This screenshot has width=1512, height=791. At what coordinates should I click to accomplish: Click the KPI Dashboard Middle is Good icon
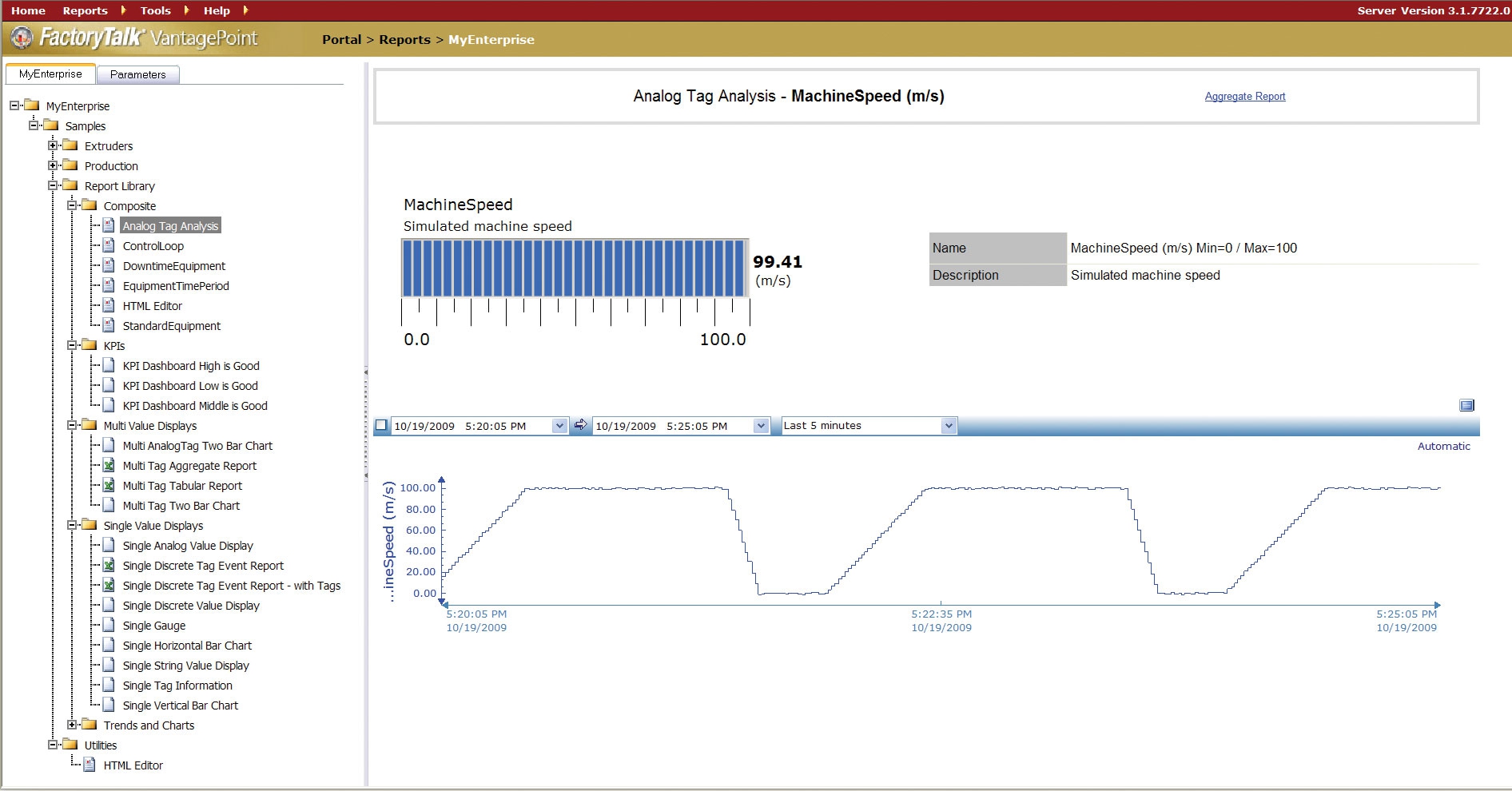(x=109, y=405)
